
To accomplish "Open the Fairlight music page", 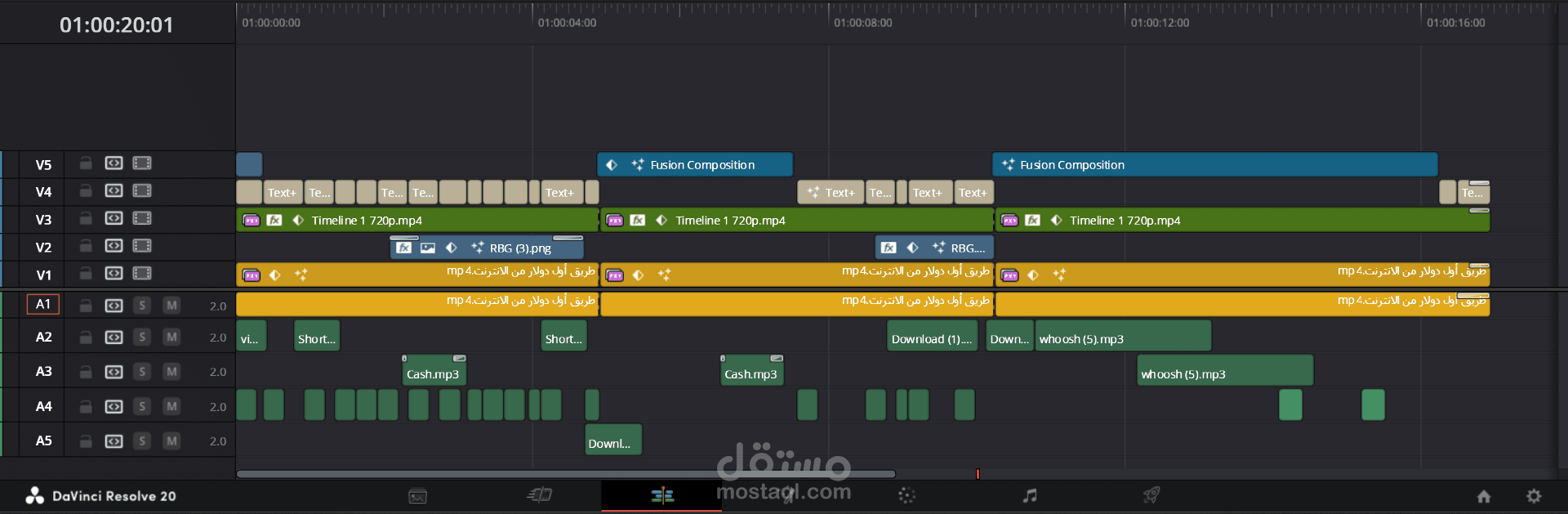I will point(1030,495).
